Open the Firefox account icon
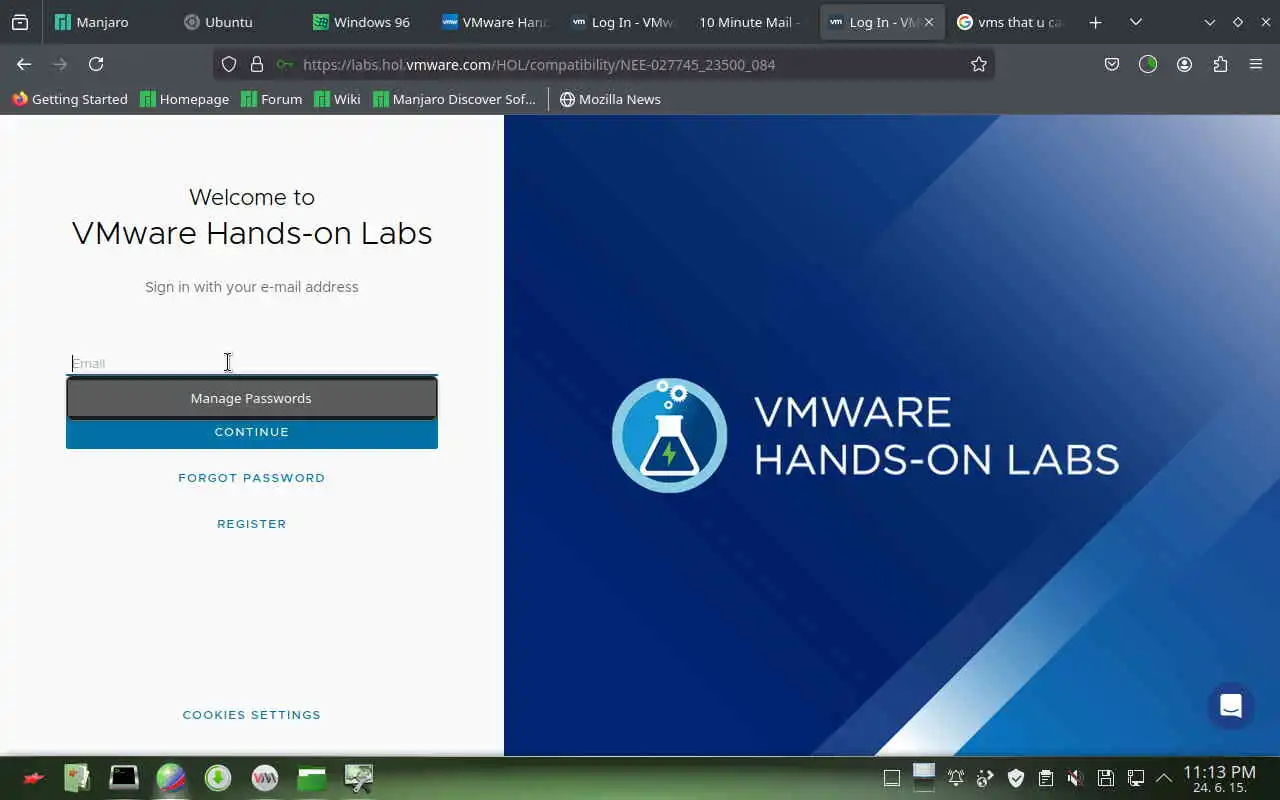1280x800 pixels. coord(1185,64)
